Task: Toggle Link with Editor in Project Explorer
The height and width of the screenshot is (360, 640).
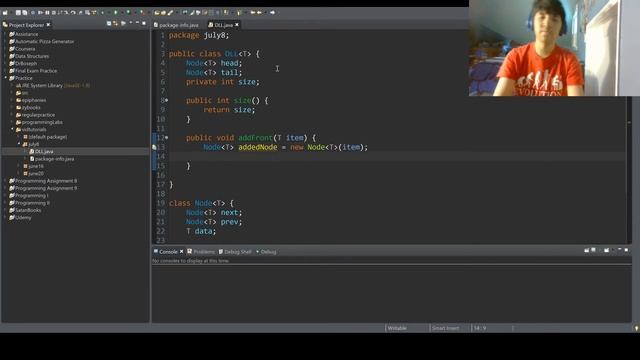Action: (x=116, y=24)
